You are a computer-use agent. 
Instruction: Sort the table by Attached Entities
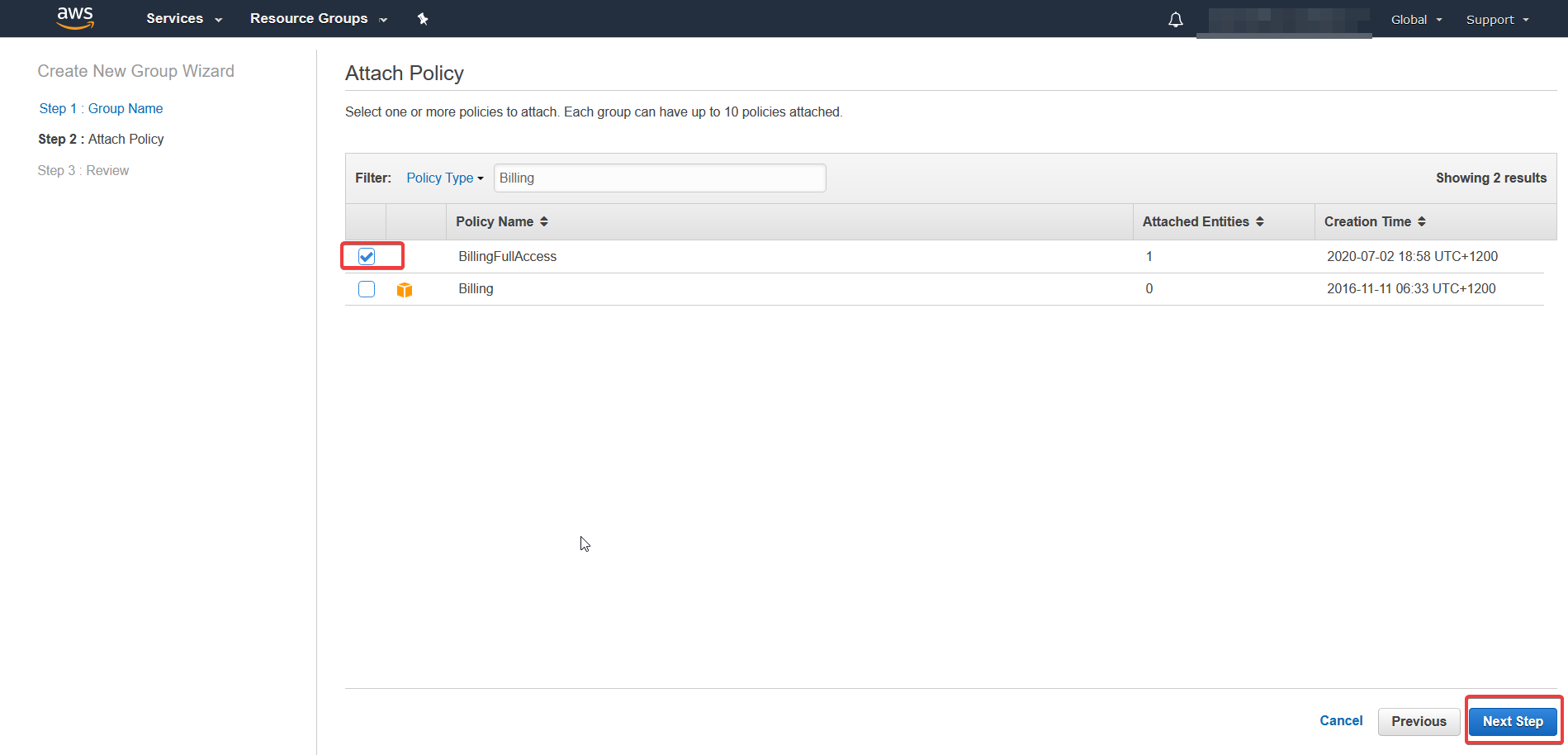[x=1201, y=221]
